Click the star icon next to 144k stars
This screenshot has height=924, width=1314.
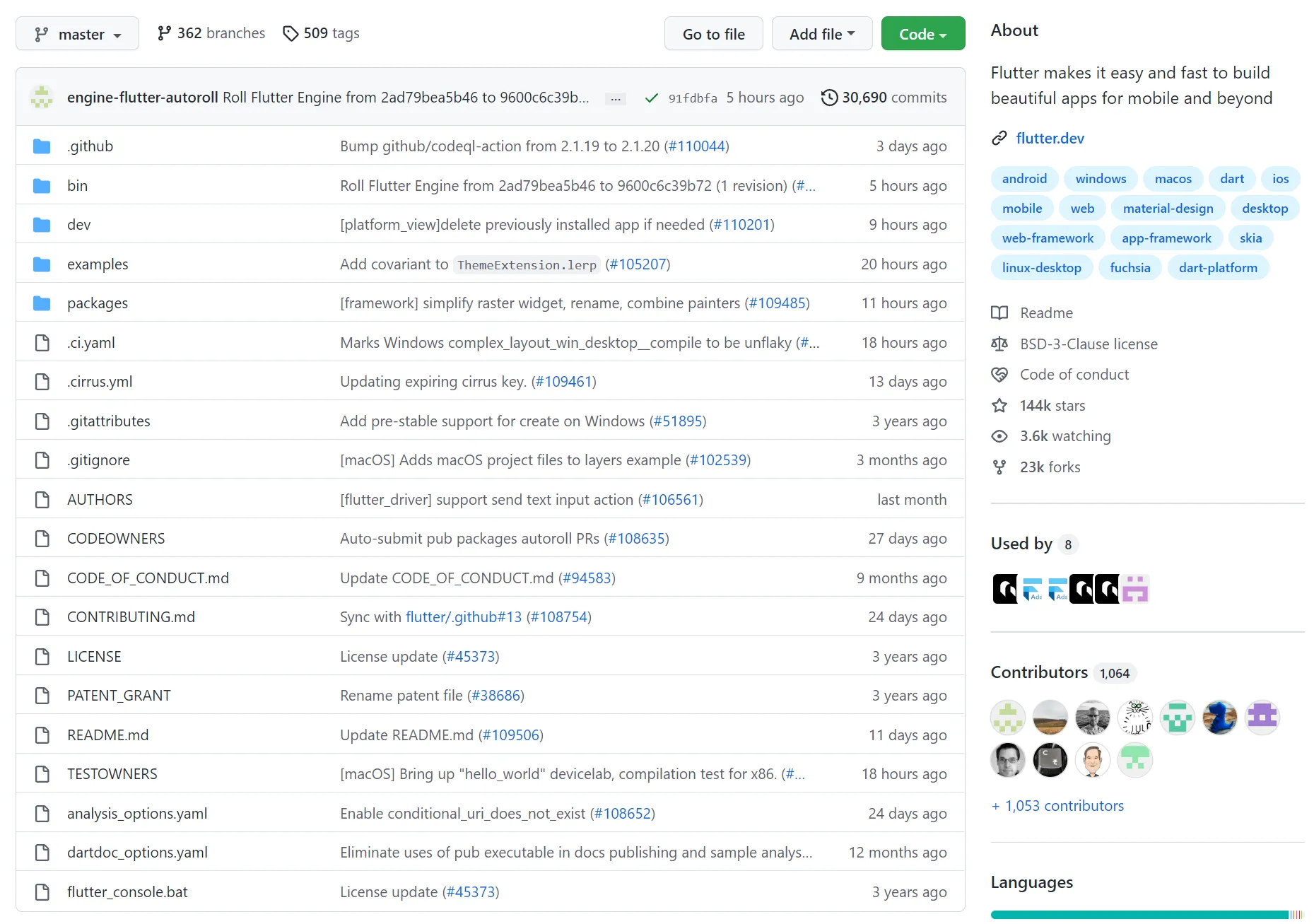pyautogui.click(x=999, y=406)
